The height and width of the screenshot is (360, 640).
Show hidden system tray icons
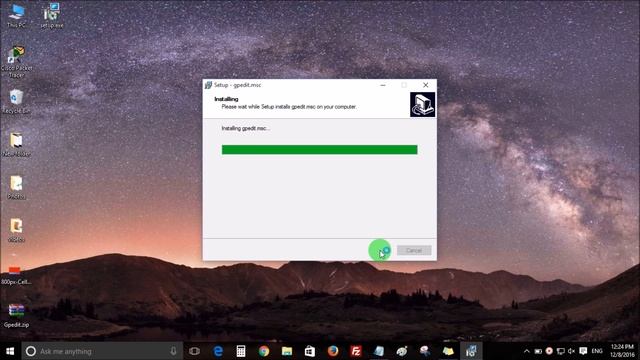527,351
